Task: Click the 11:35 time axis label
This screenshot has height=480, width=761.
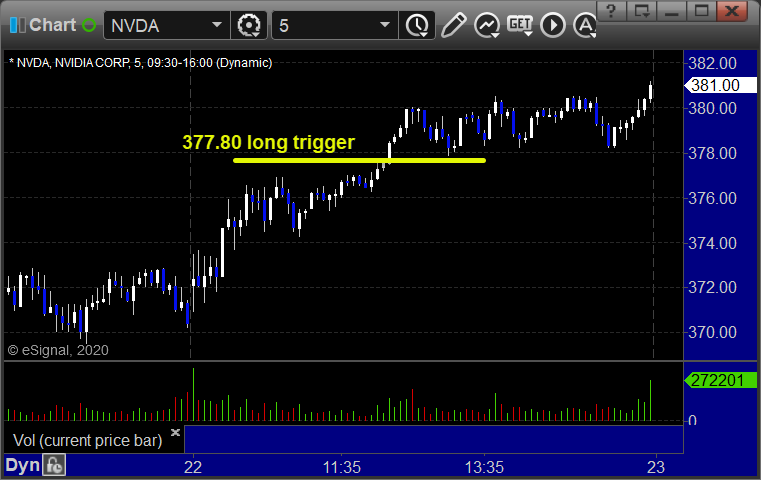Action: click(x=342, y=467)
